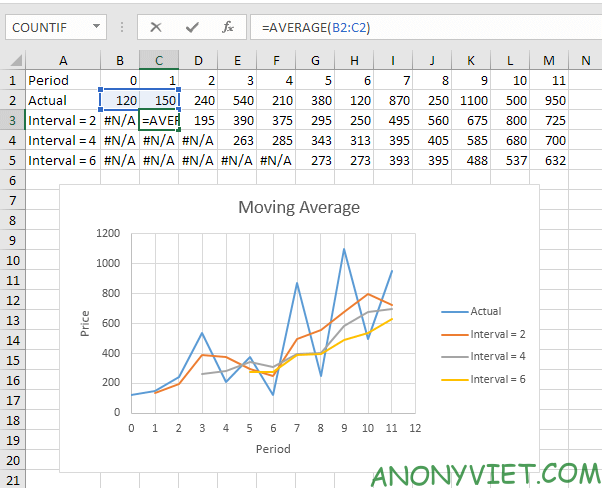This screenshot has width=602, height=488.
Task: Select row header 3
Action: (12, 120)
